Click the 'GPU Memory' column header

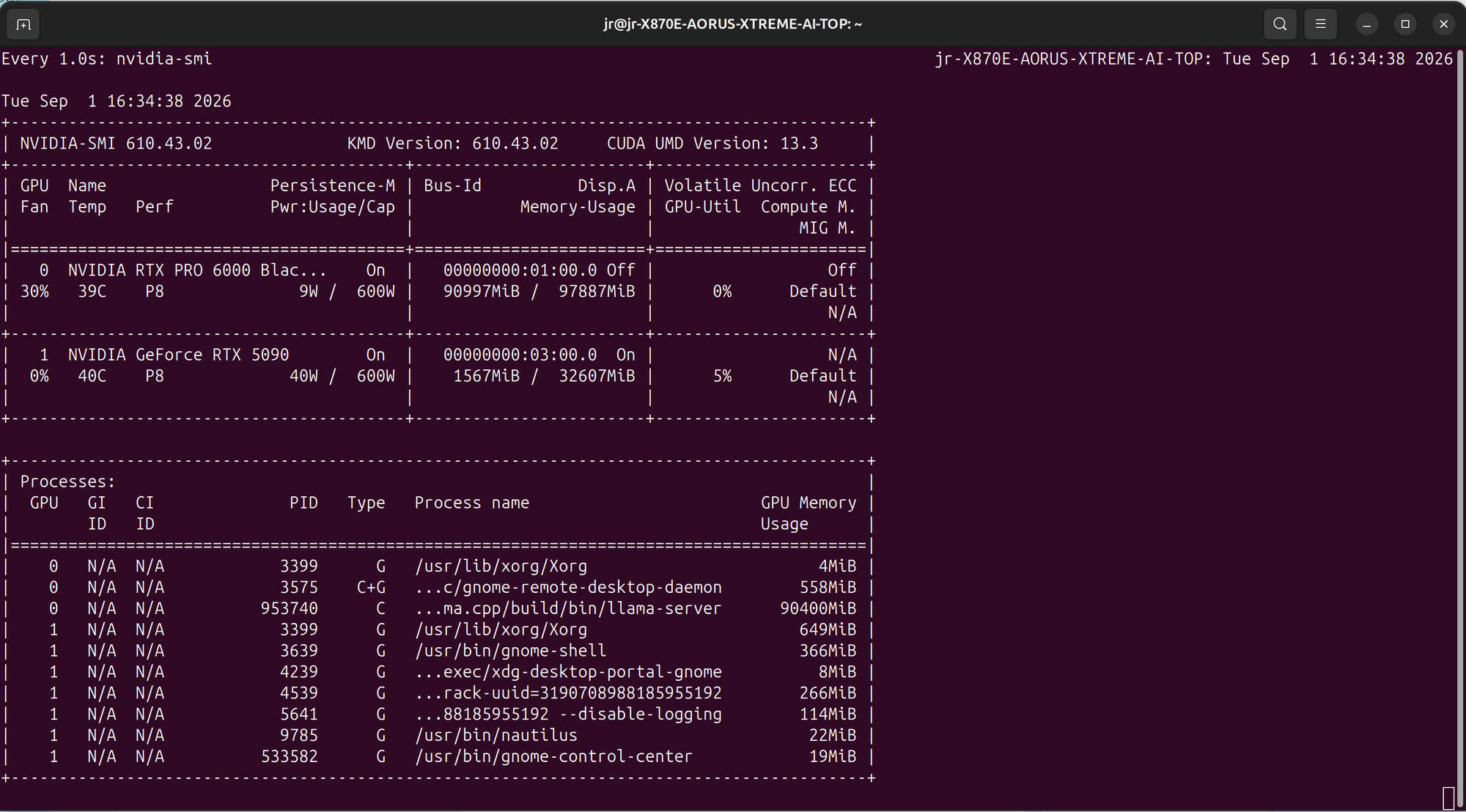[808, 503]
